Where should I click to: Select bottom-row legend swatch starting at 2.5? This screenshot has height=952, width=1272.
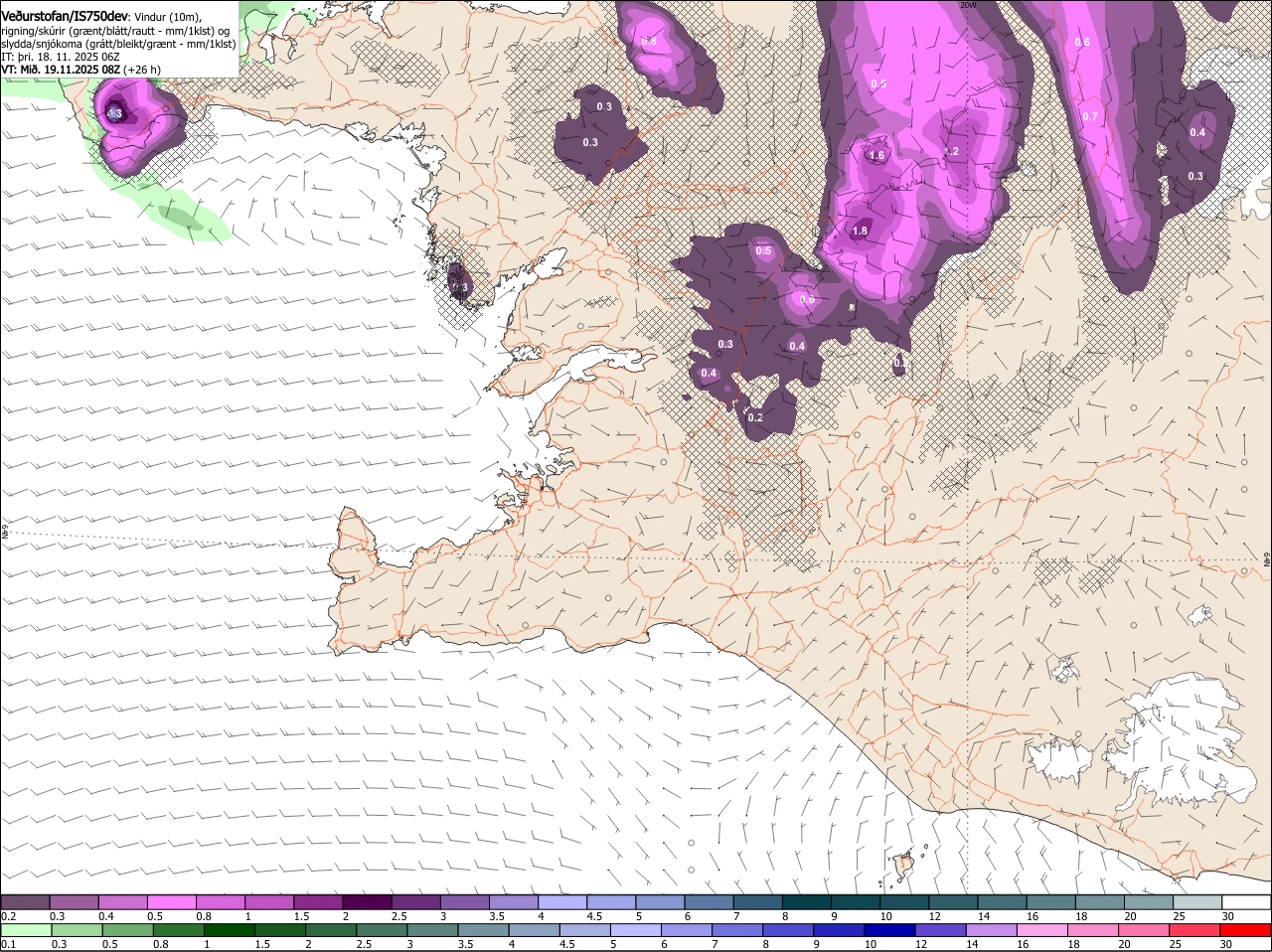[382, 930]
